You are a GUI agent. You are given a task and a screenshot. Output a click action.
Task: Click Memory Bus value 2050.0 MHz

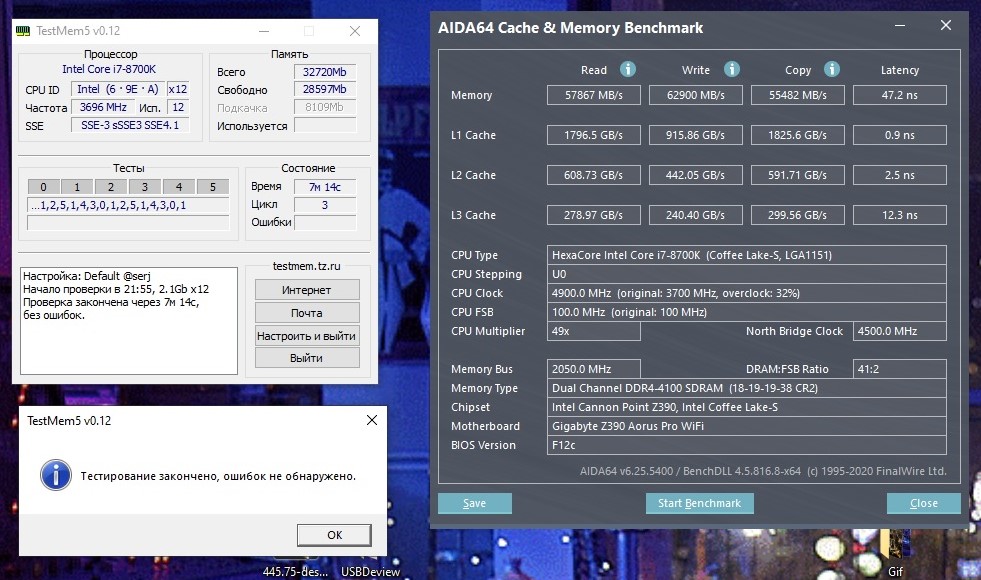[594, 369]
